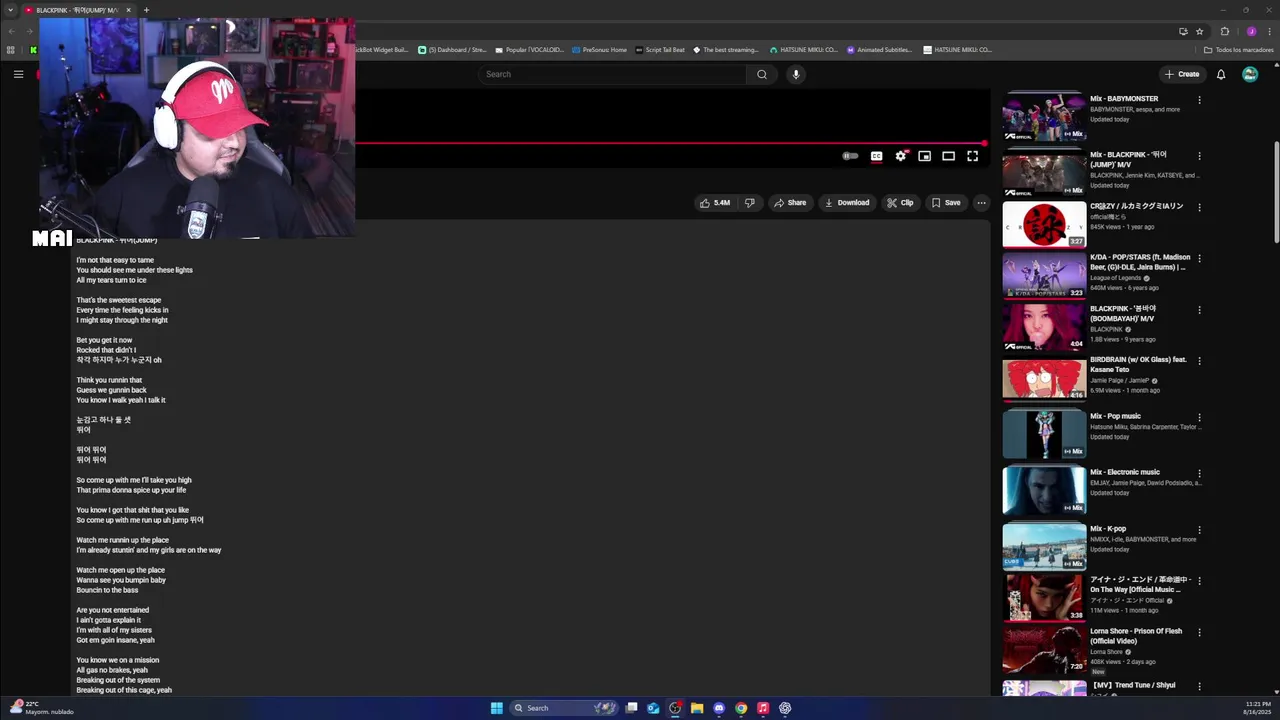Open the BLACKPINK BOOMBAYAH M/V title
The image size is (1280, 720).
point(1123,313)
